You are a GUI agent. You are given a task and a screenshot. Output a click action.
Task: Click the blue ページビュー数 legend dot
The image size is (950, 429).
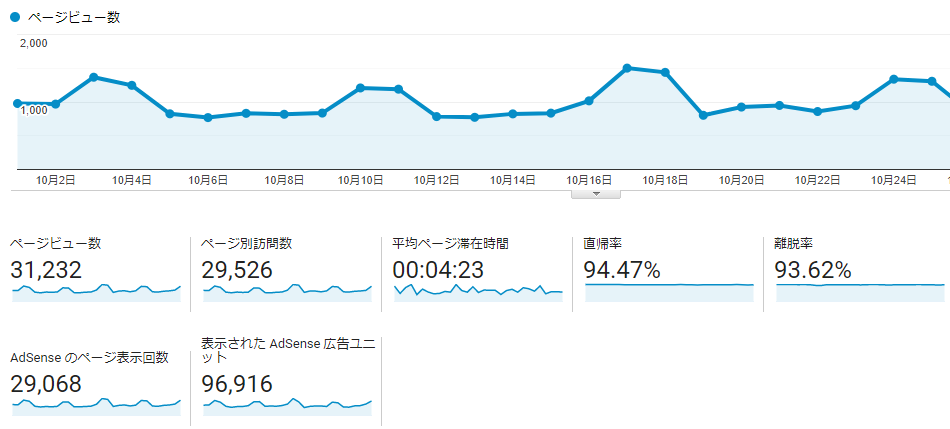coord(15,17)
